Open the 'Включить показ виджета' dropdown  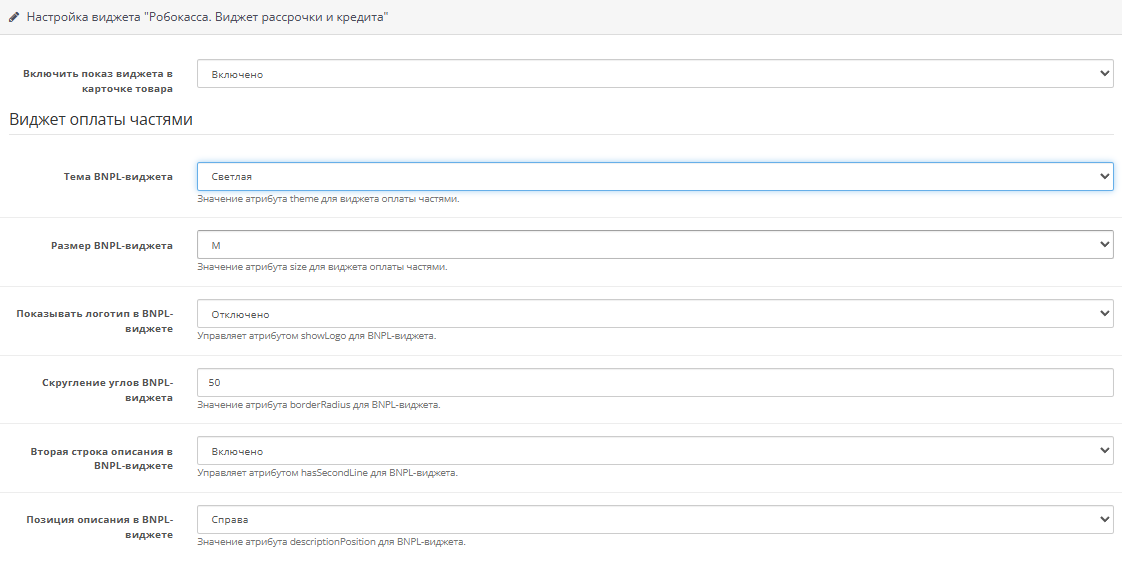pos(655,74)
